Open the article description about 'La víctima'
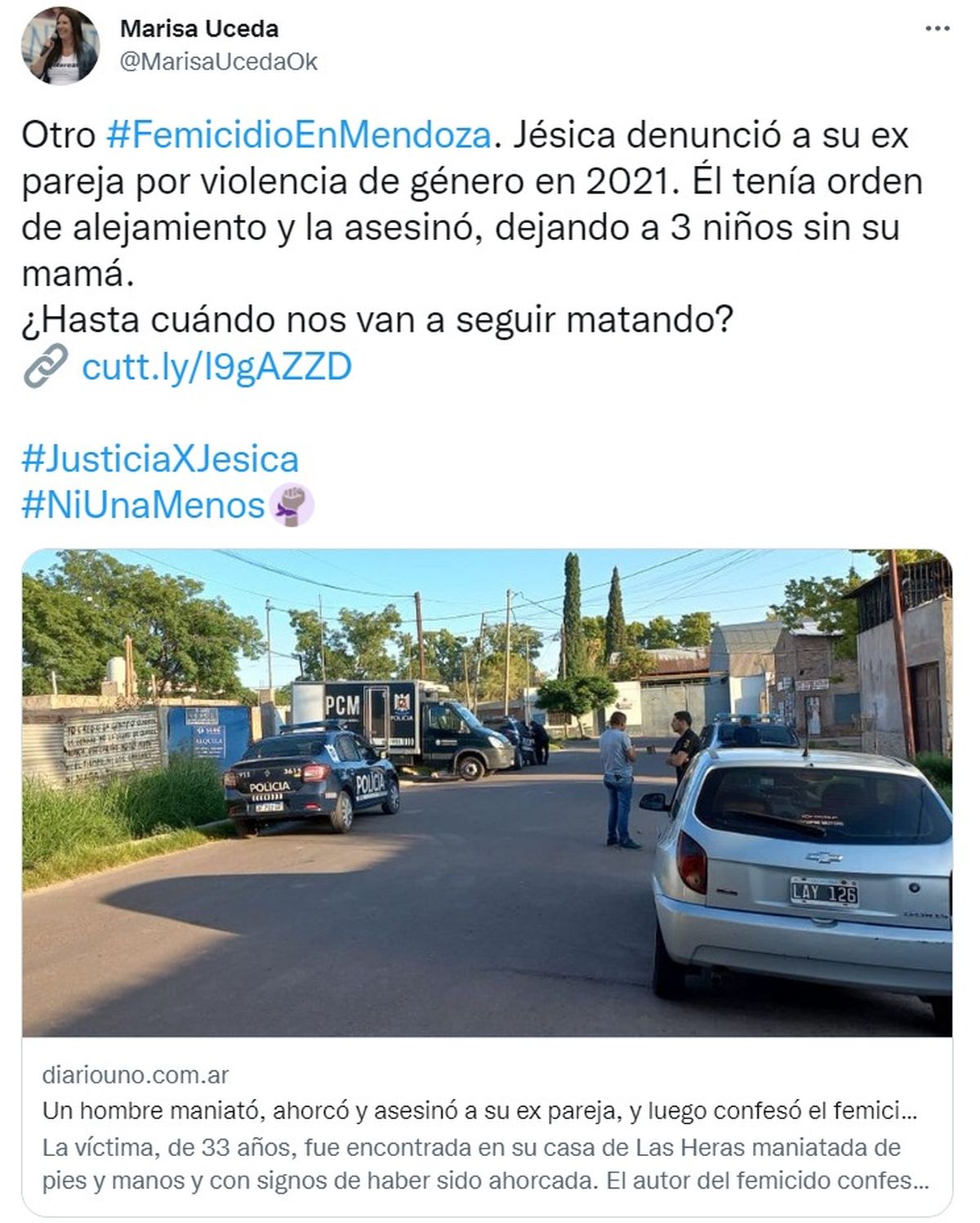The image size is (980, 1223). tap(486, 1164)
